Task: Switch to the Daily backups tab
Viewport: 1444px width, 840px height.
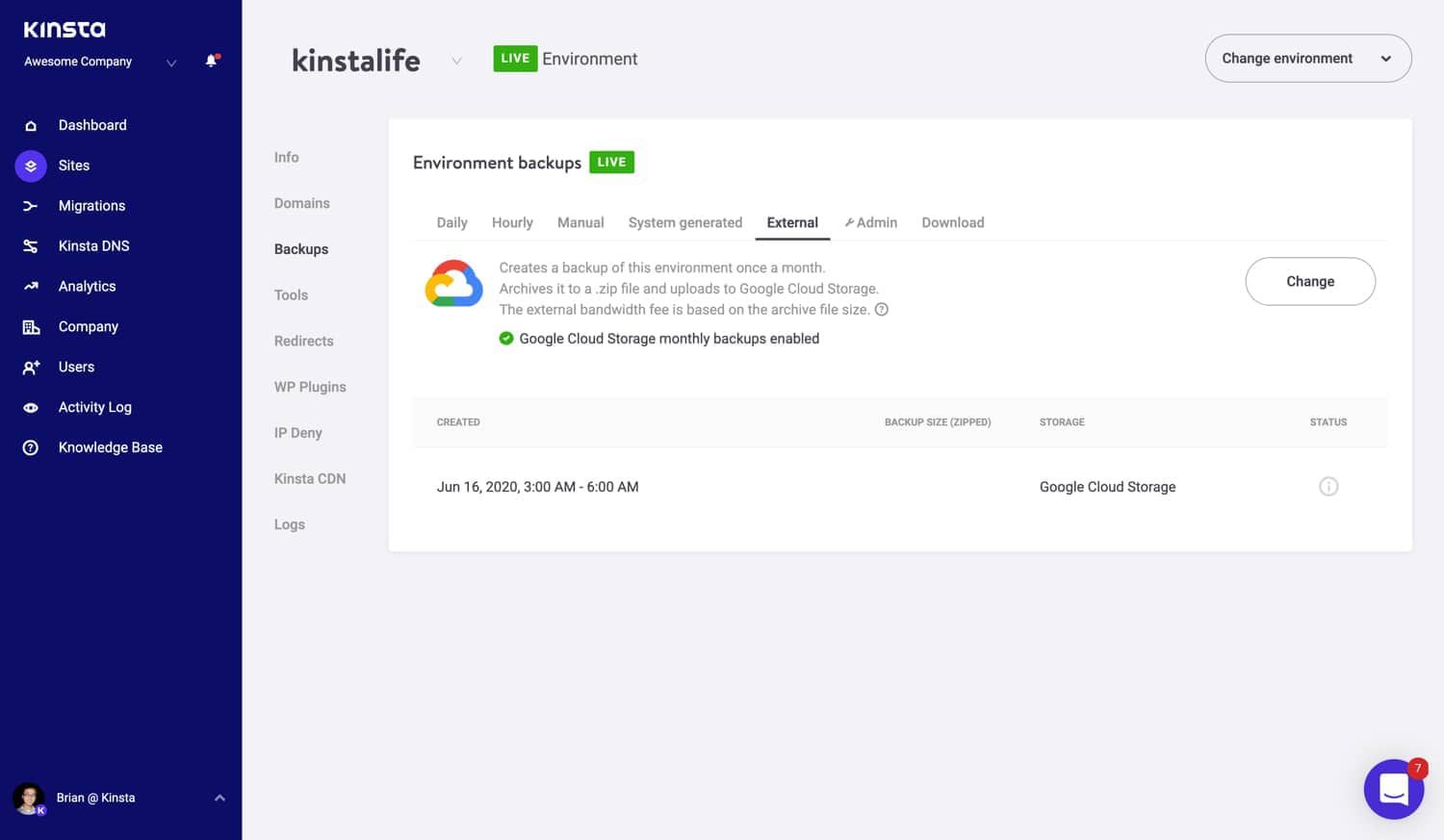Action: tap(451, 223)
